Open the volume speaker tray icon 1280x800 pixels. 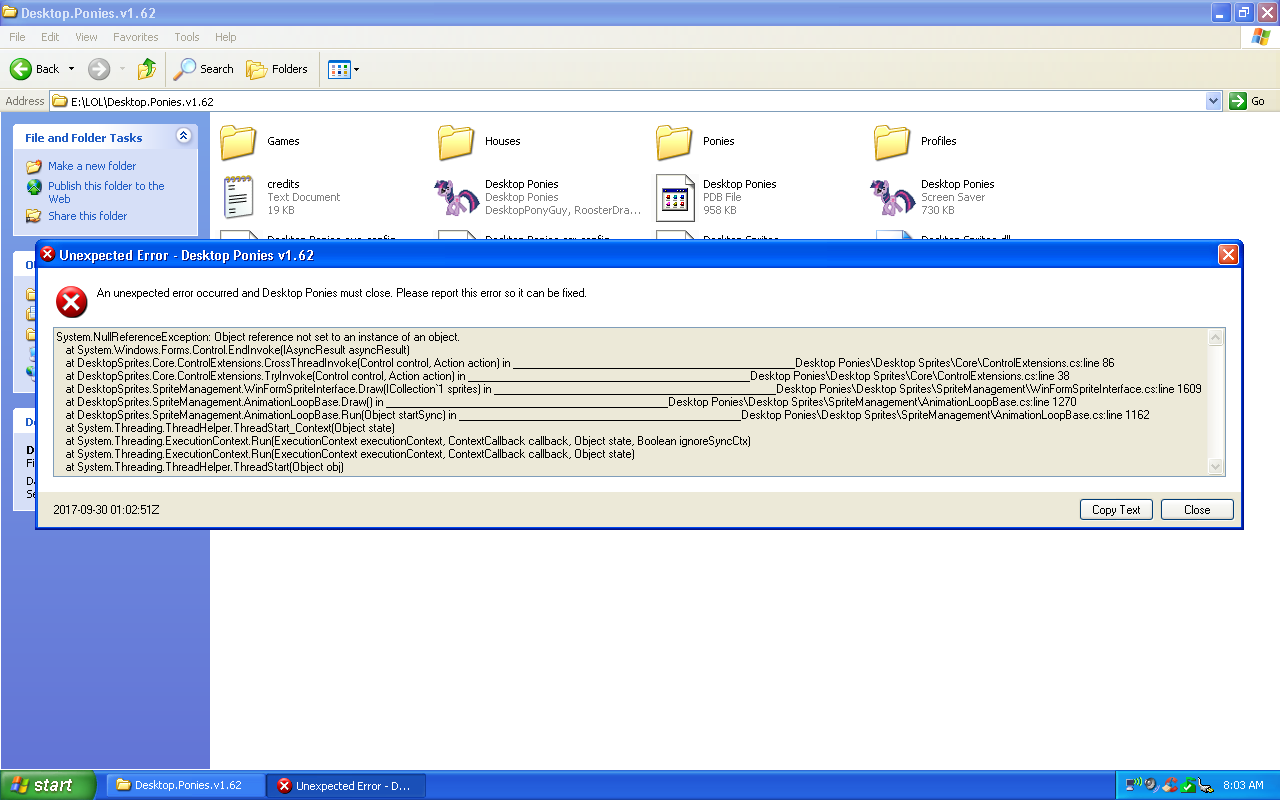[x=1151, y=785]
